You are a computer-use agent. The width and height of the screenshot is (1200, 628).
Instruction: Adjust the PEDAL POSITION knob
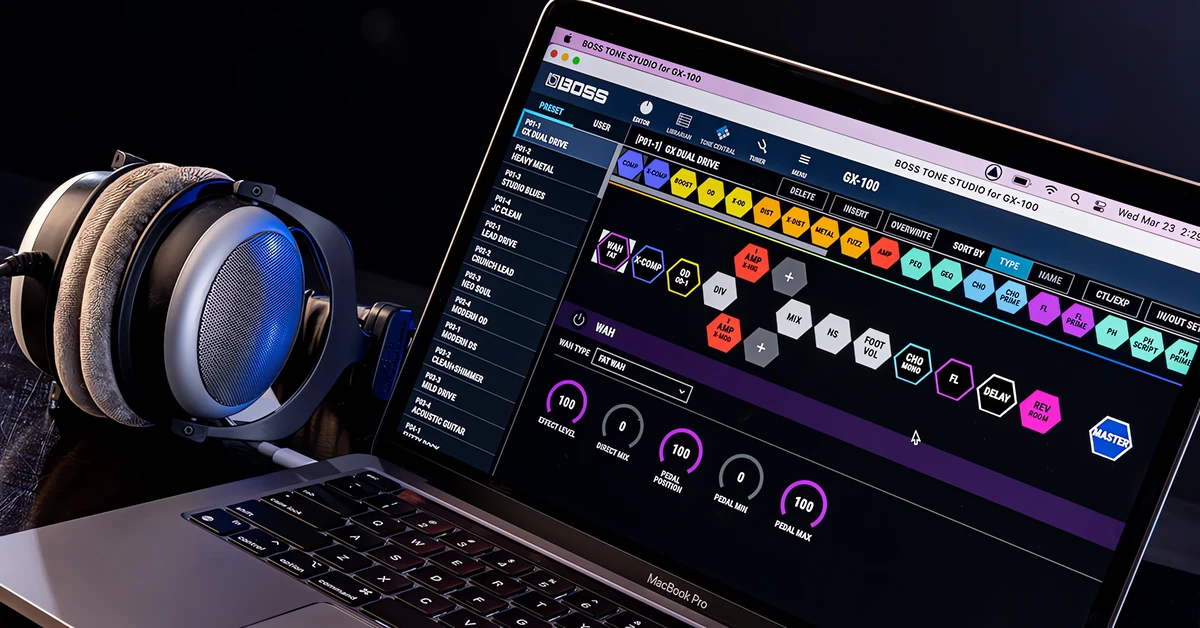[x=680, y=450]
